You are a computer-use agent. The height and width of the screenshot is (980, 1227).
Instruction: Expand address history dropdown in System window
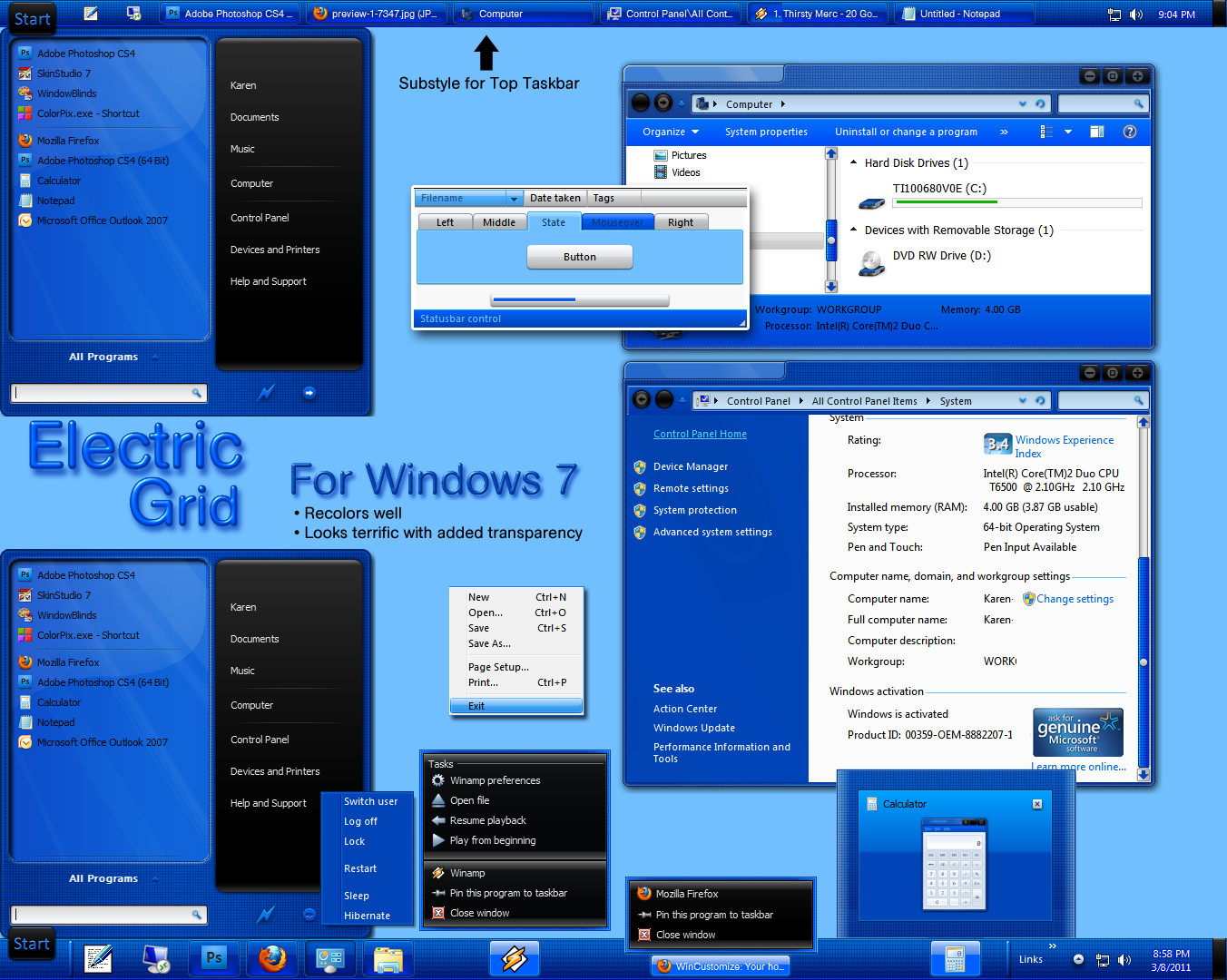[1023, 400]
